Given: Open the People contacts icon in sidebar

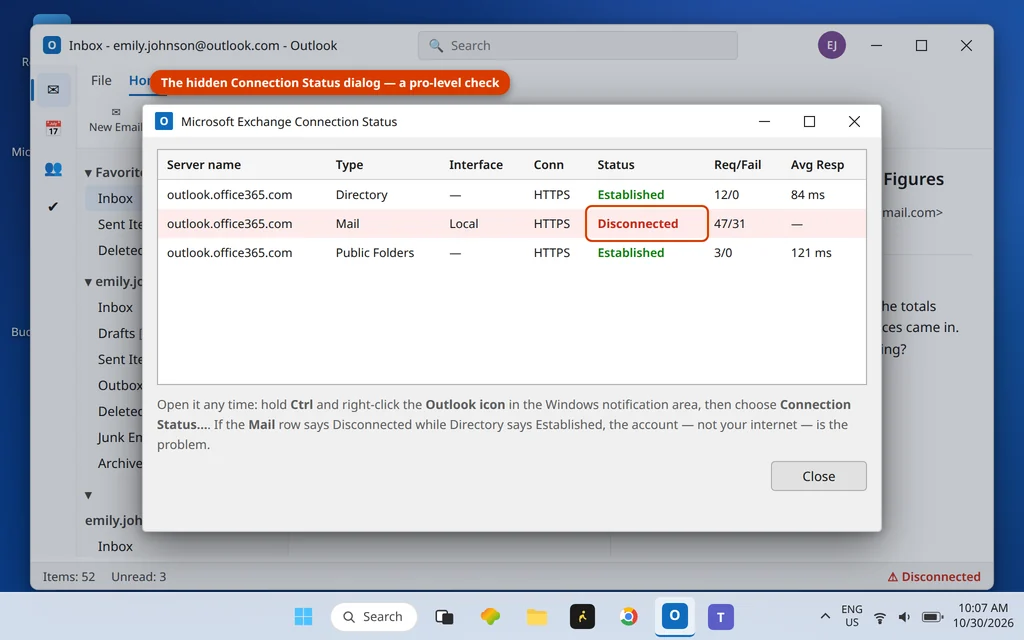Looking at the screenshot, I should (x=53, y=169).
